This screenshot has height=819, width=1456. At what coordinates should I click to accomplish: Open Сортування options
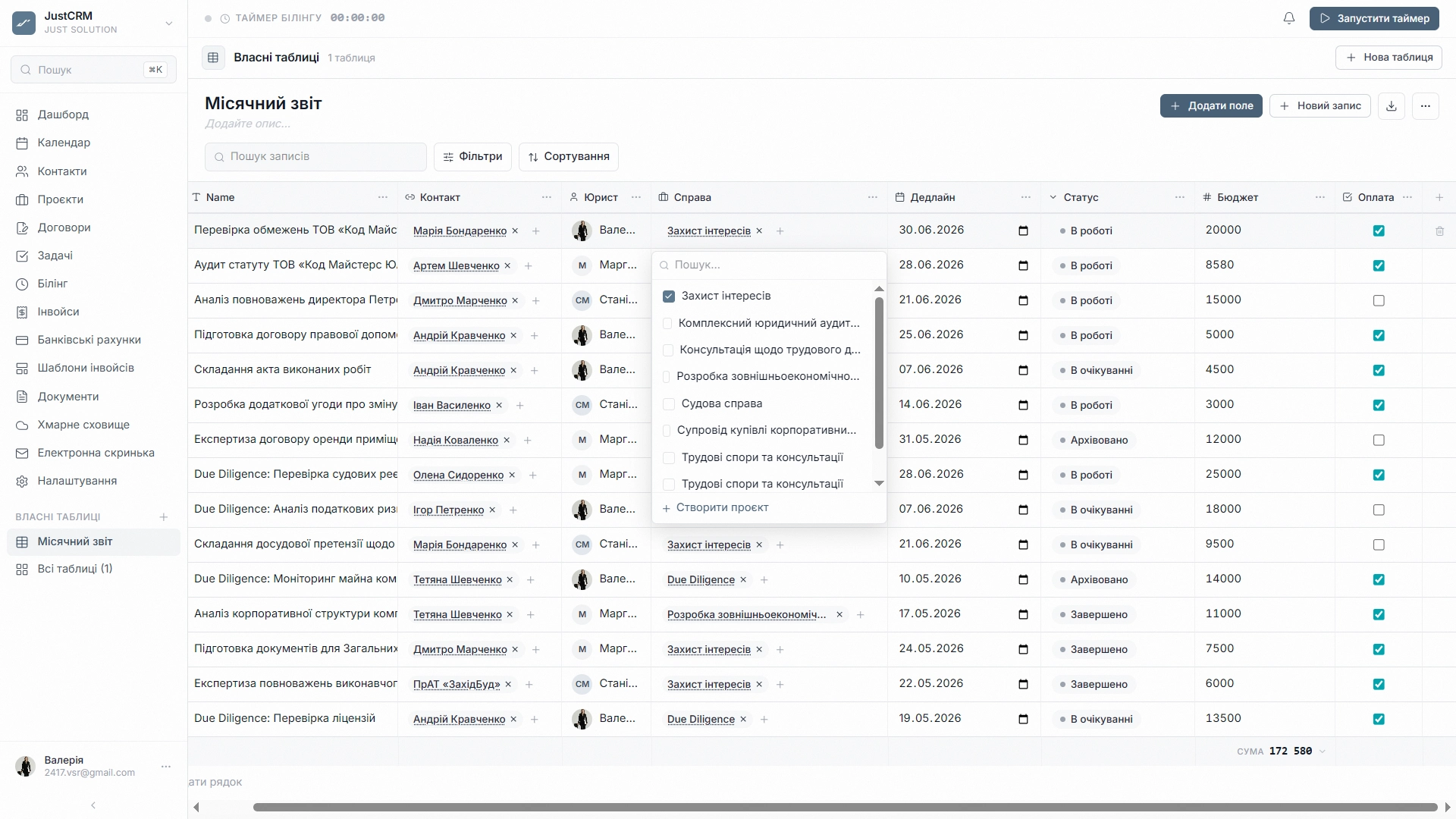[x=569, y=156]
